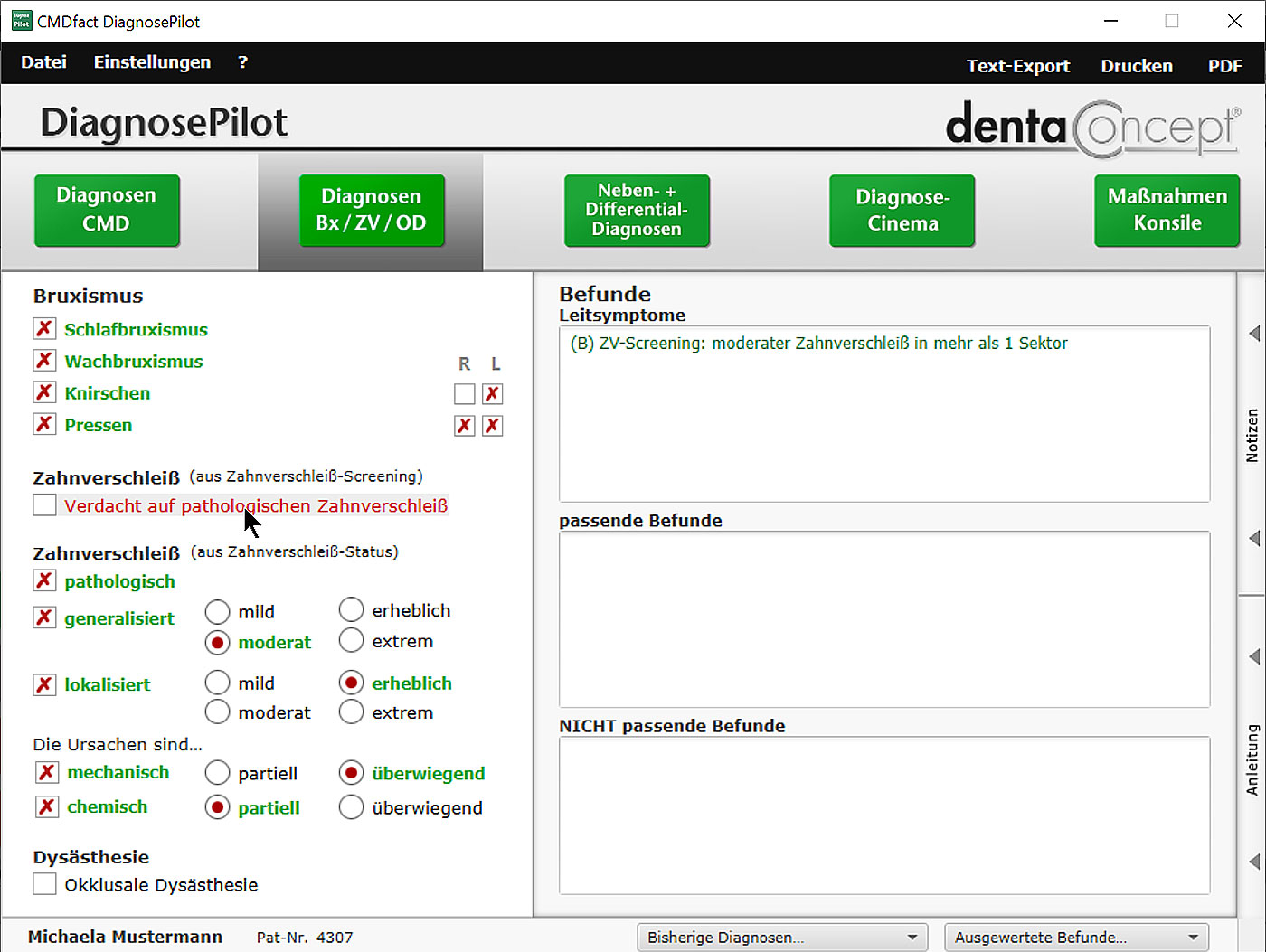Click the Pat-Nr. 4307 label
The image size is (1266, 952).
305,938
